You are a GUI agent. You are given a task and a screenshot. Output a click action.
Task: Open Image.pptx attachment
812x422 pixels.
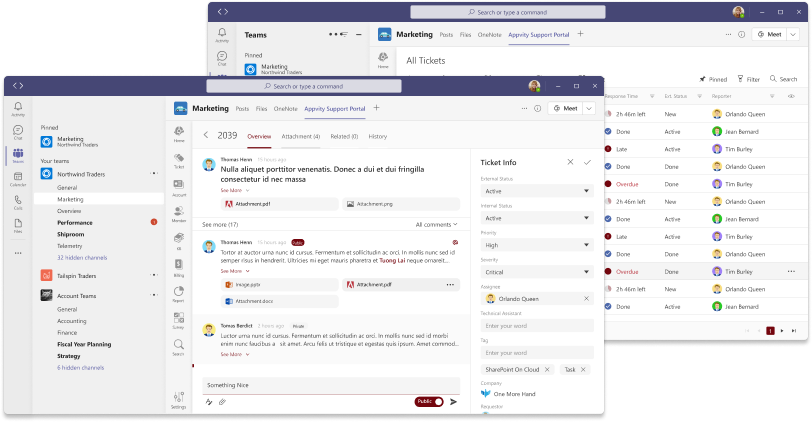pyautogui.click(x=280, y=285)
